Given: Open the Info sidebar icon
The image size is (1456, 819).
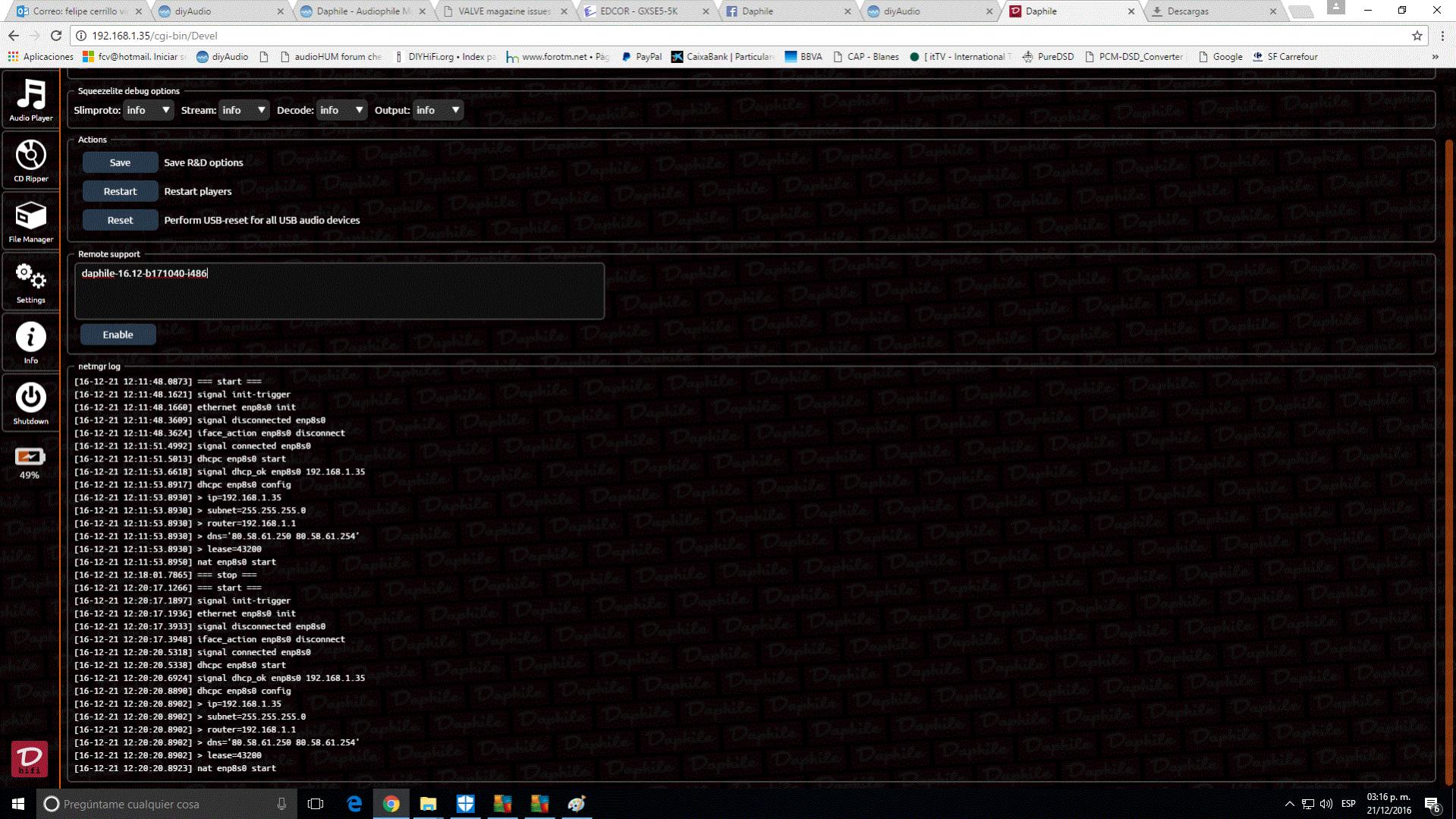Looking at the screenshot, I should 30,342.
